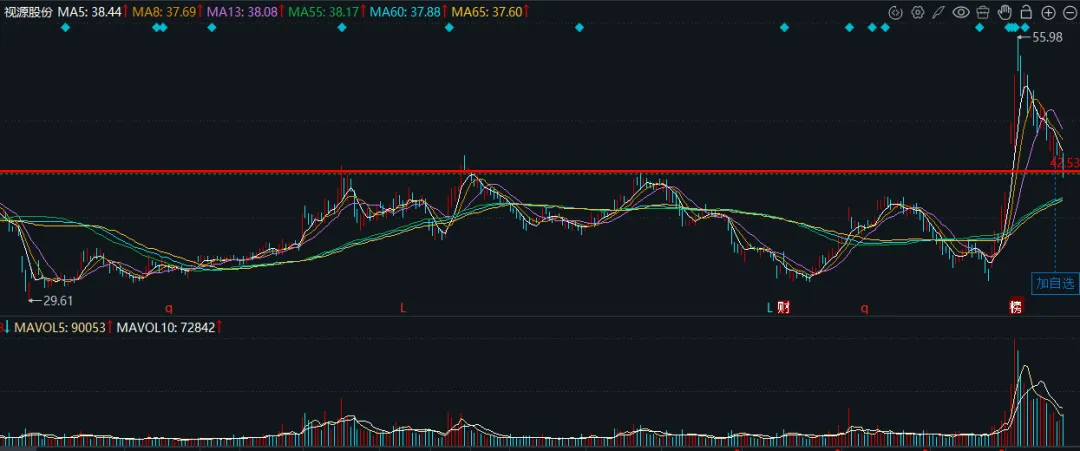Click the MAVOL10 volume indicator label
The width and height of the screenshot is (1080, 451).
click(x=166, y=327)
